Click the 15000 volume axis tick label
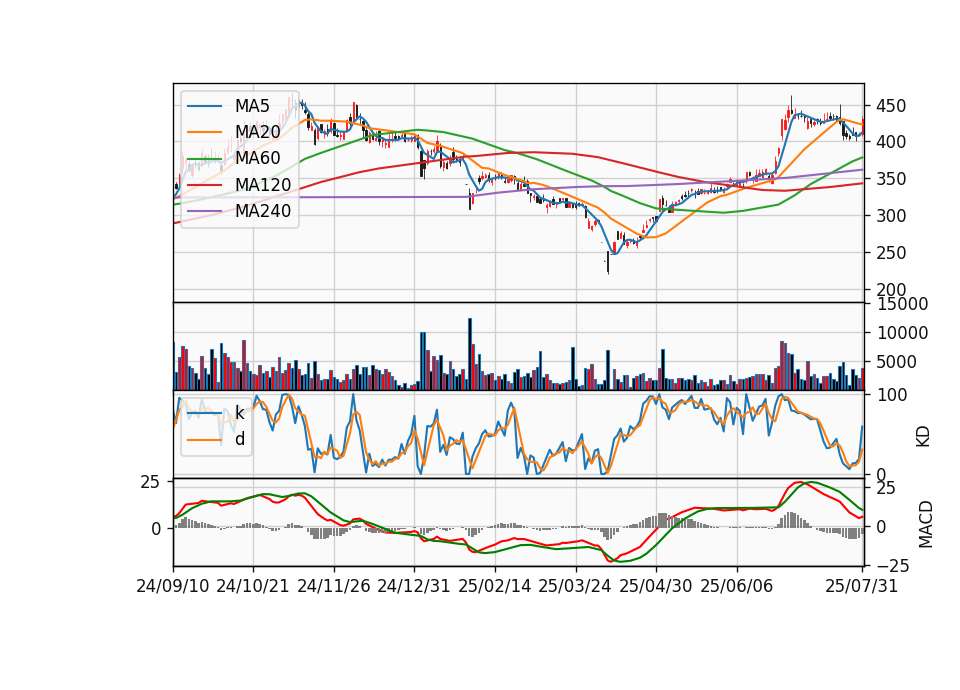 point(902,304)
